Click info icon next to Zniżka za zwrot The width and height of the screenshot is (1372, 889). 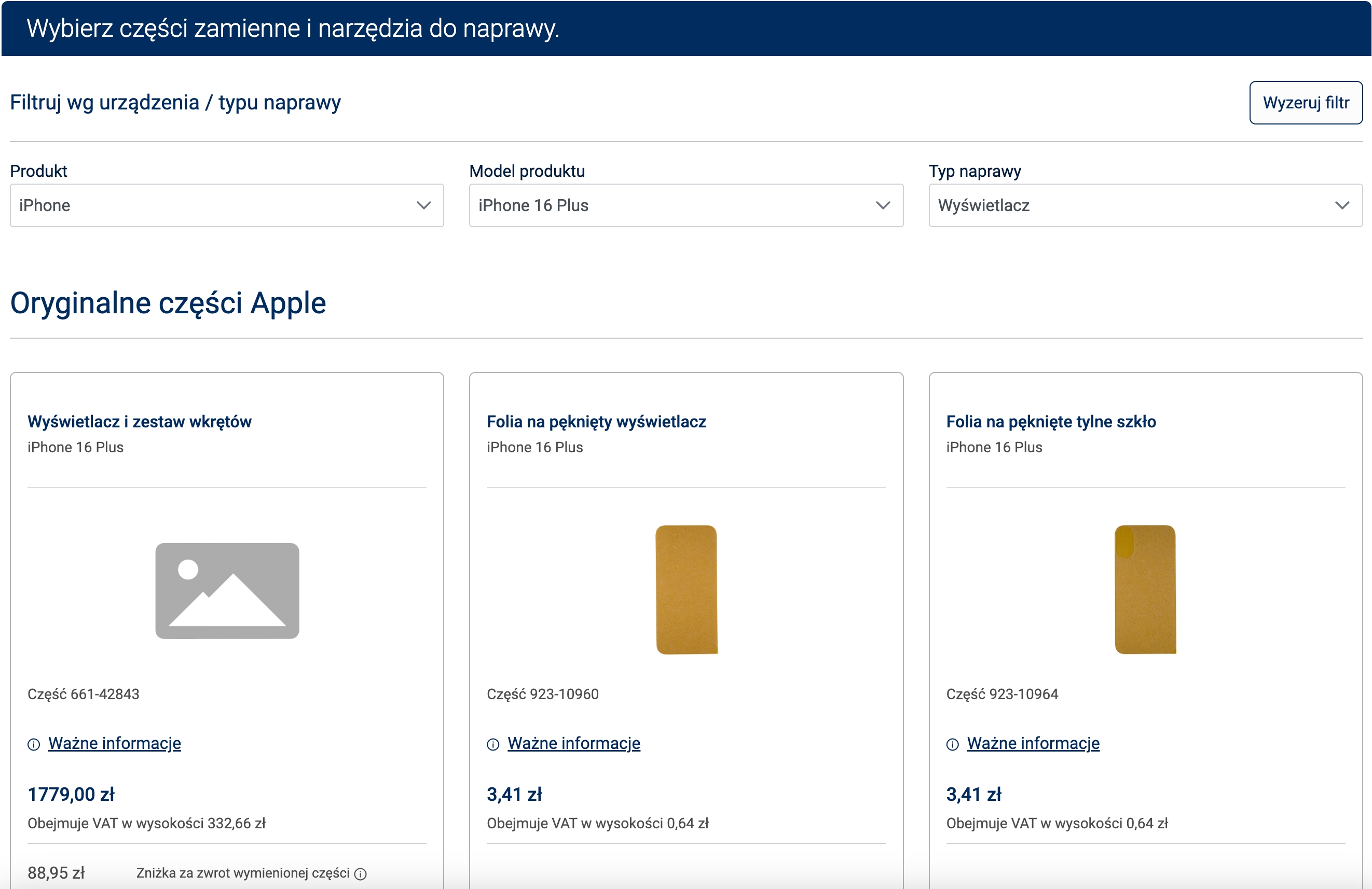(360, 874)
